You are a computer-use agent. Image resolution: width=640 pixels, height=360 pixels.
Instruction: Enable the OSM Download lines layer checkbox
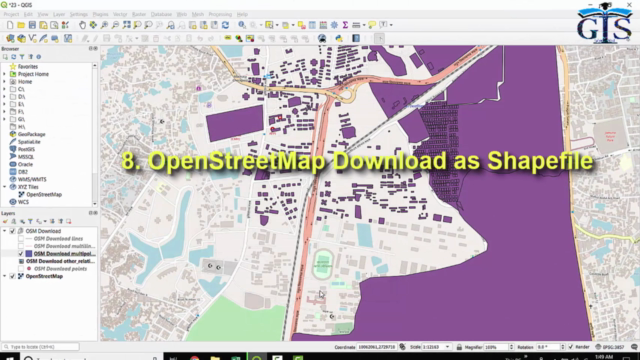coord(21,239)
